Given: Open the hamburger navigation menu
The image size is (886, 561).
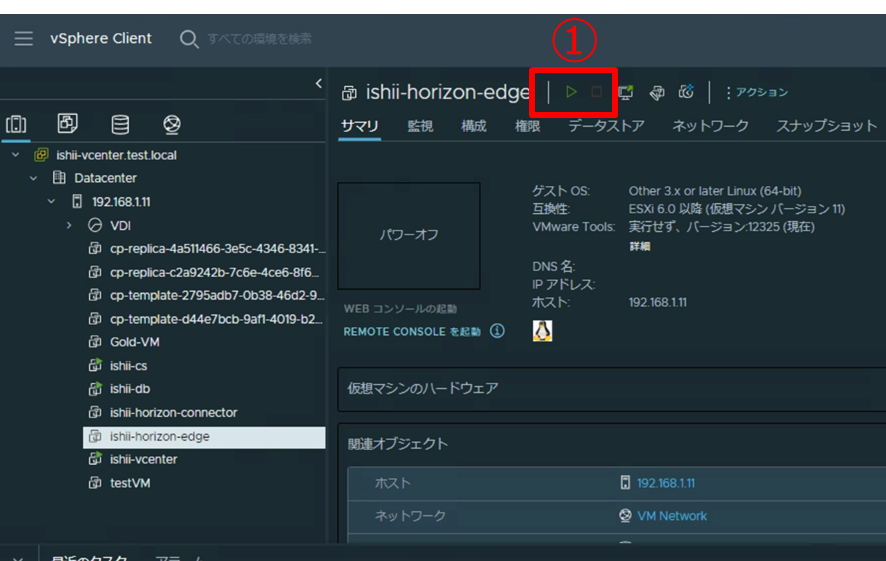Looking at the screenshot, I should (x=23, y=38).
